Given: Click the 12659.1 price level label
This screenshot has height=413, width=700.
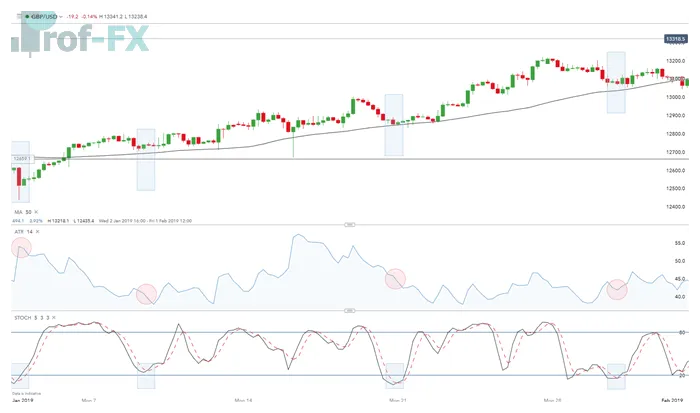Looking at the screenshot, I should pyautogui.click(x=21, y=159).
